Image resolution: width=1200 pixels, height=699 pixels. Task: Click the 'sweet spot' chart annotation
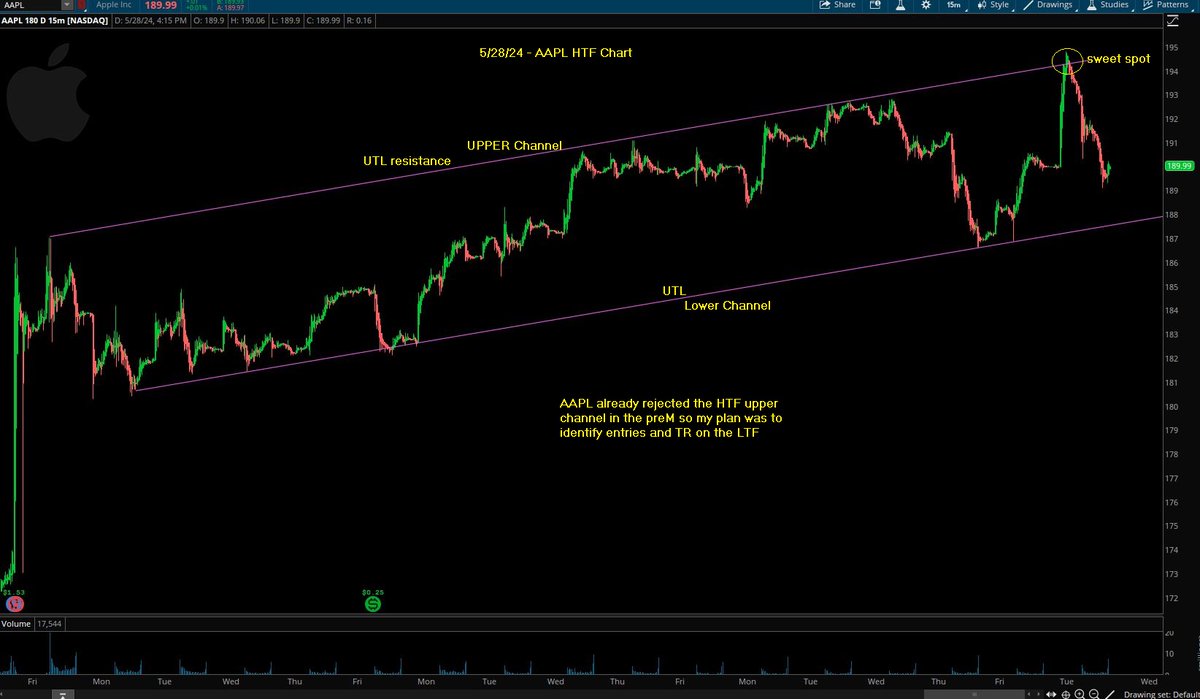[x=1118, y=59]
